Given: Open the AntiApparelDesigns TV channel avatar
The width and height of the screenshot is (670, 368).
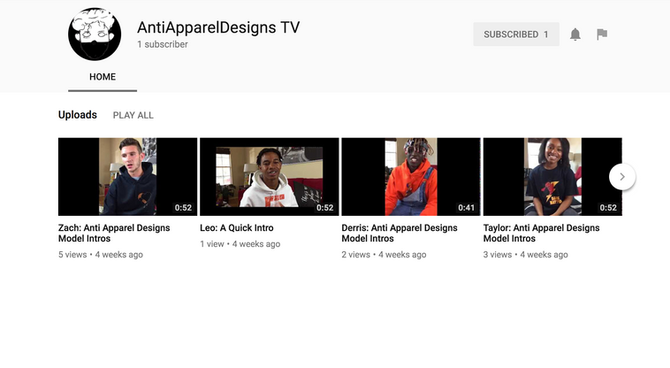Looking at the screenshot, I should [x=94, y=34].
